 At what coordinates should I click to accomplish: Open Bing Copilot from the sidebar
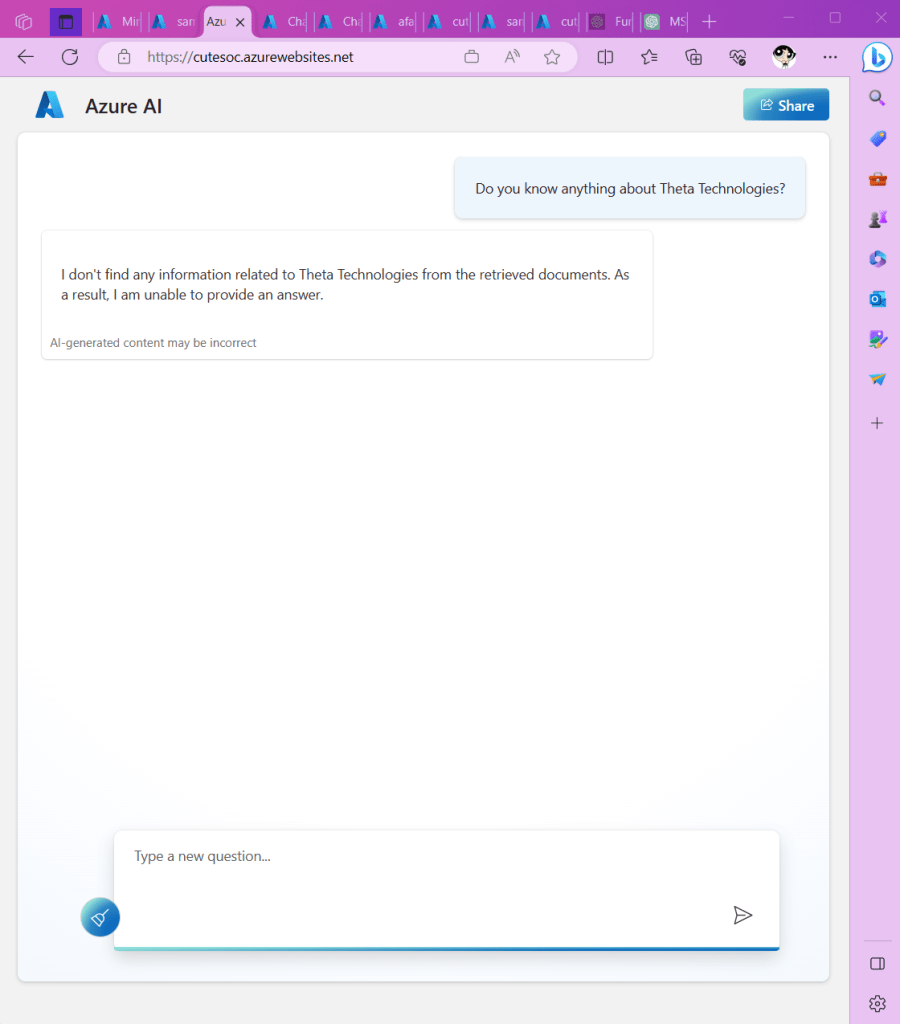point(877,58)
